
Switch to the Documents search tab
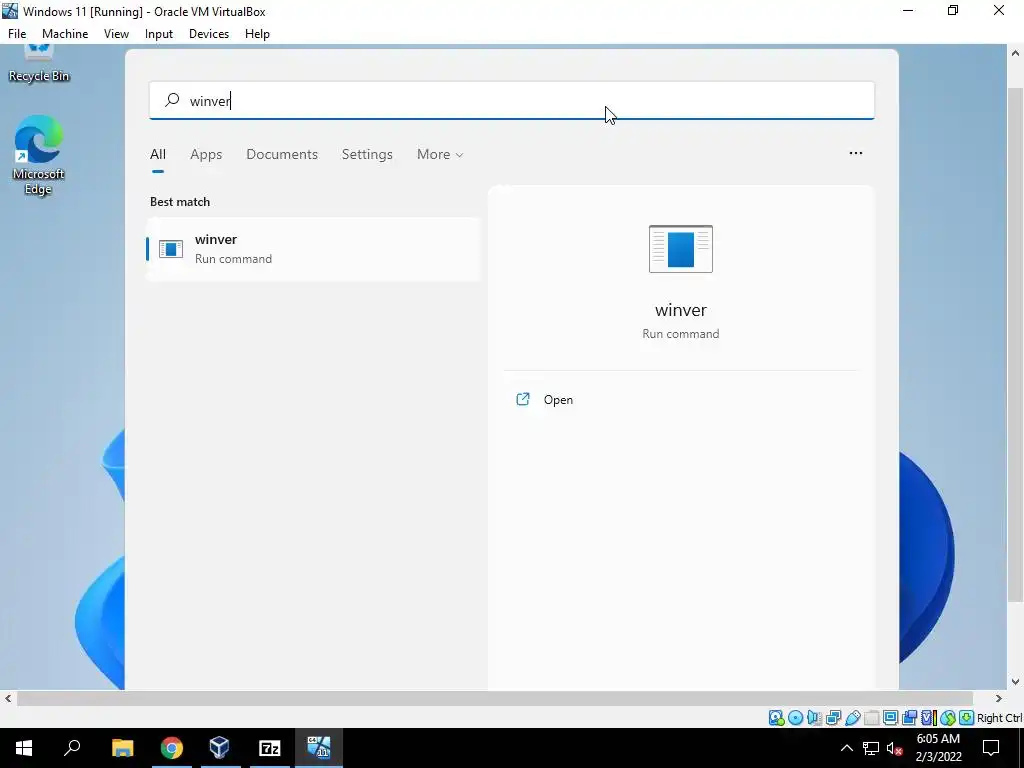point(282,154)
